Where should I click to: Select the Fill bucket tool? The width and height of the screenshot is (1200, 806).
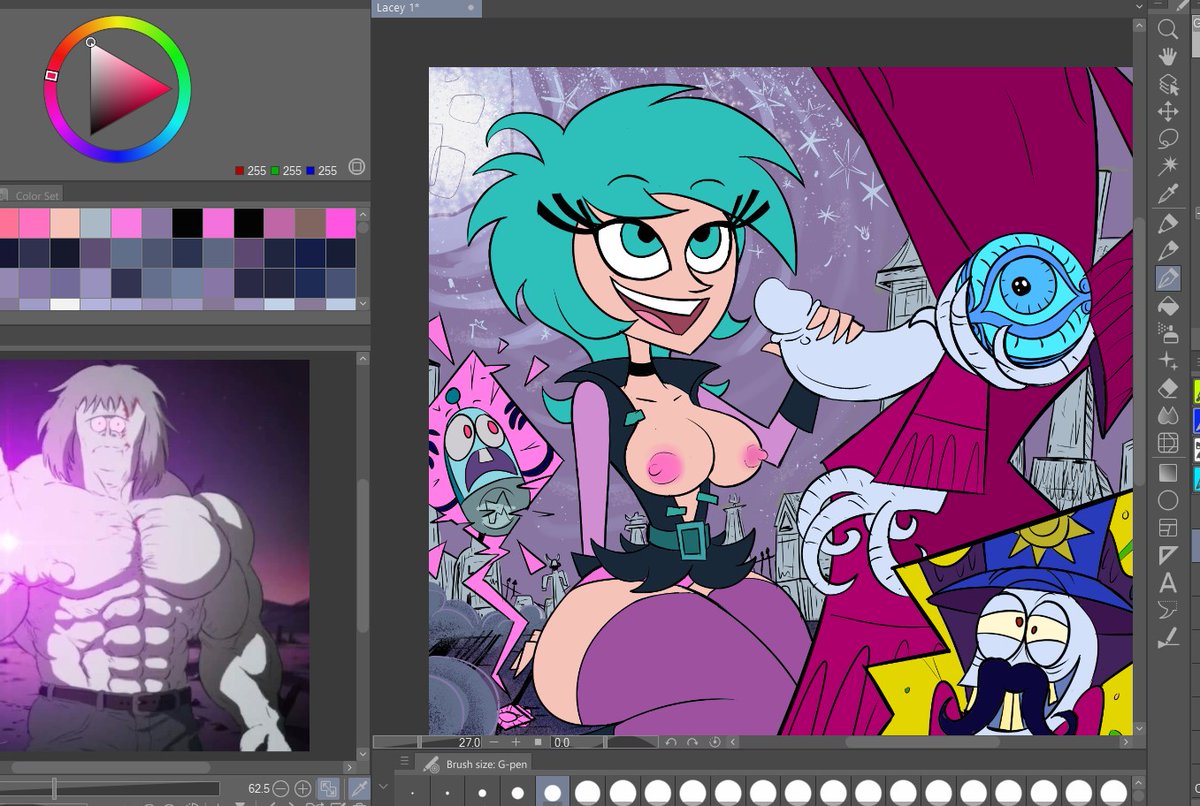[1167, 306]
